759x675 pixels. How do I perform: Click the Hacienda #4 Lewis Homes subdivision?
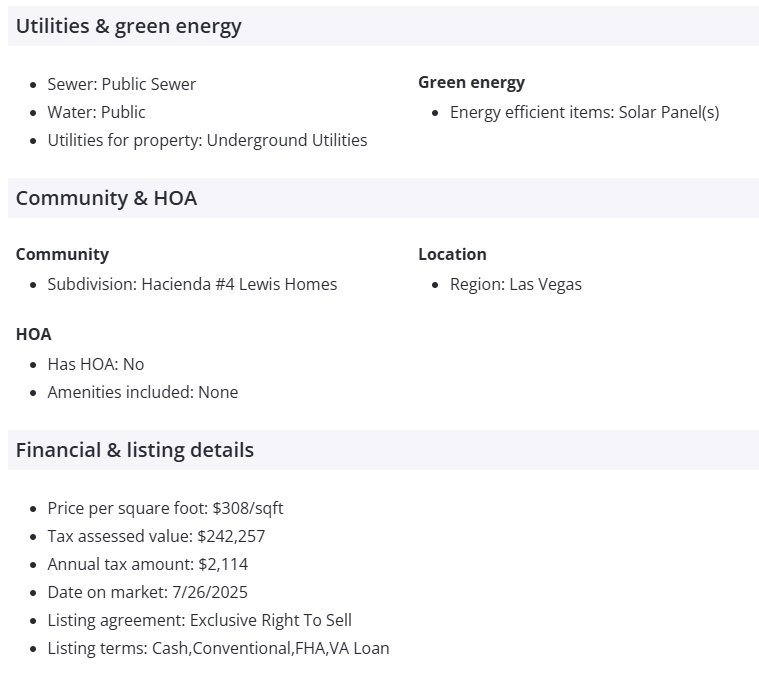pyautogui.click(x=192, y=284)
